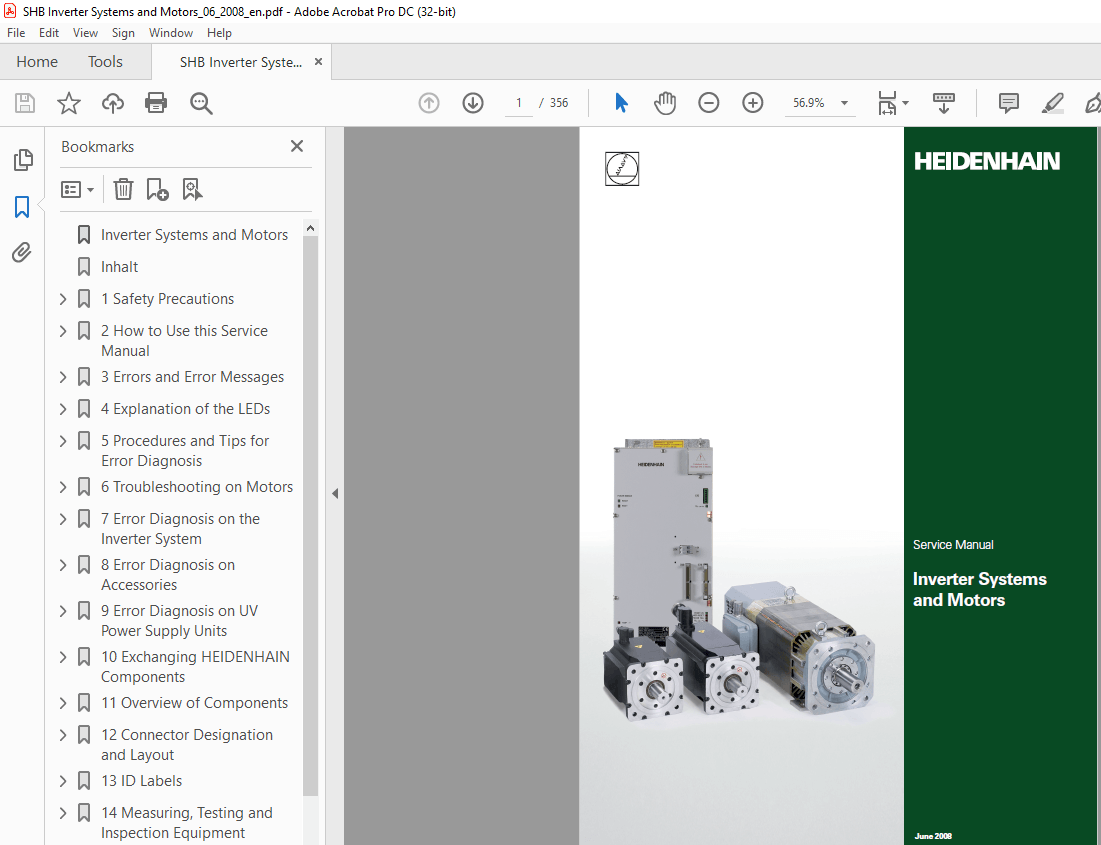Image resolution: width=1101 pixels, height=845 pixels.
Task: Open the zoom percentage dropdown
Action: coord(843,103)
